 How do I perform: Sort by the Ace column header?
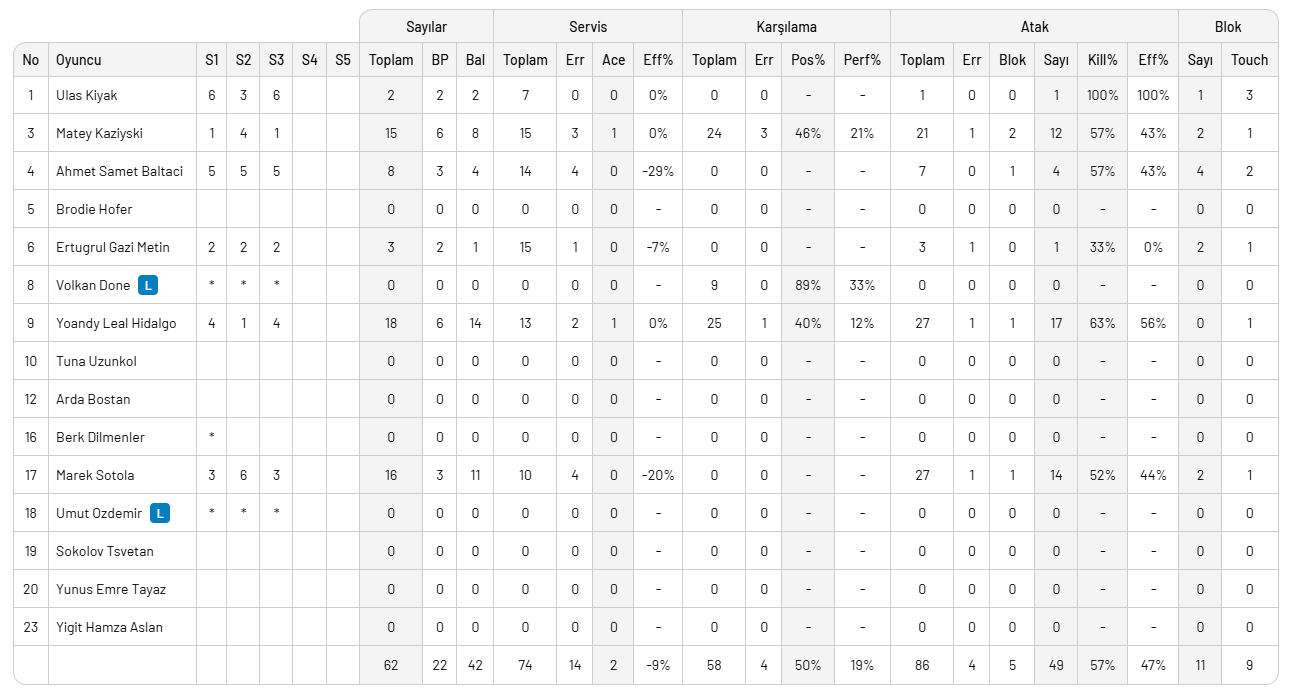pyautogui.click(x=613, y=60)
